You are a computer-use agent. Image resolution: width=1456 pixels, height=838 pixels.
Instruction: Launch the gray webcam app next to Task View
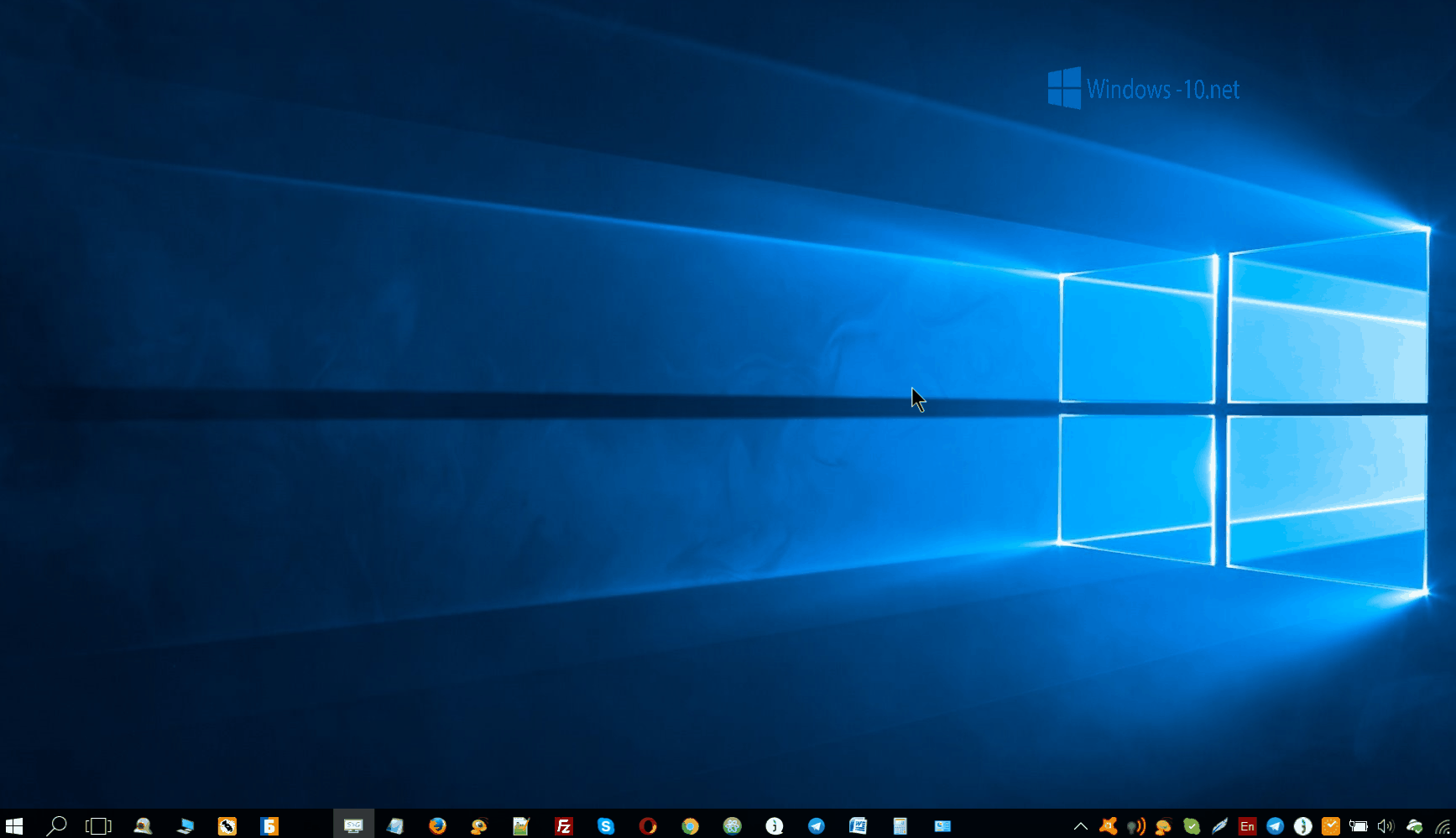tap(143, 826)
